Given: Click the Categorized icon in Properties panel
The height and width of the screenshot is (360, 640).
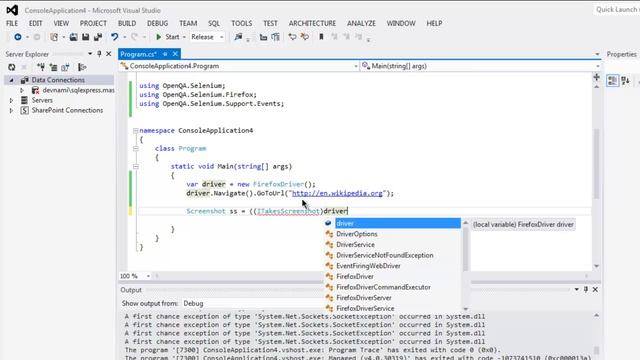Looking at the screenshot, I should click(612, 81).
